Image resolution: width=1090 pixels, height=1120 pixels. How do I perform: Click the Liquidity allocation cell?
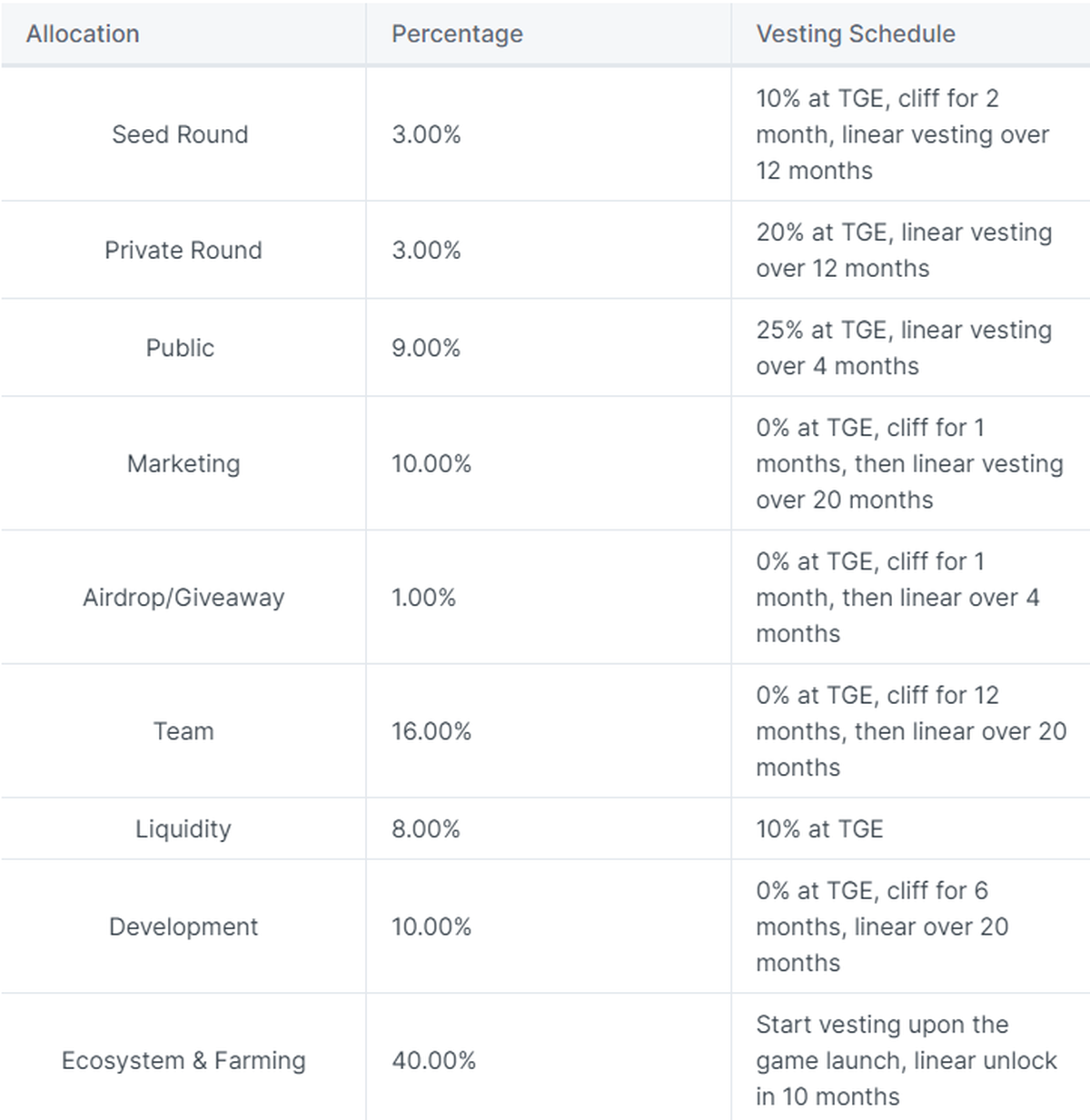tap(183, 828)
